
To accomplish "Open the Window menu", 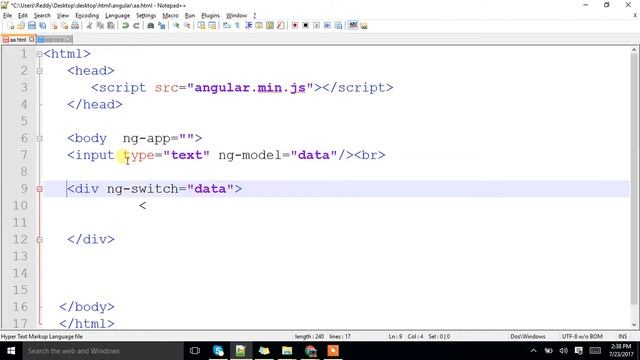I will click(236, 16).
